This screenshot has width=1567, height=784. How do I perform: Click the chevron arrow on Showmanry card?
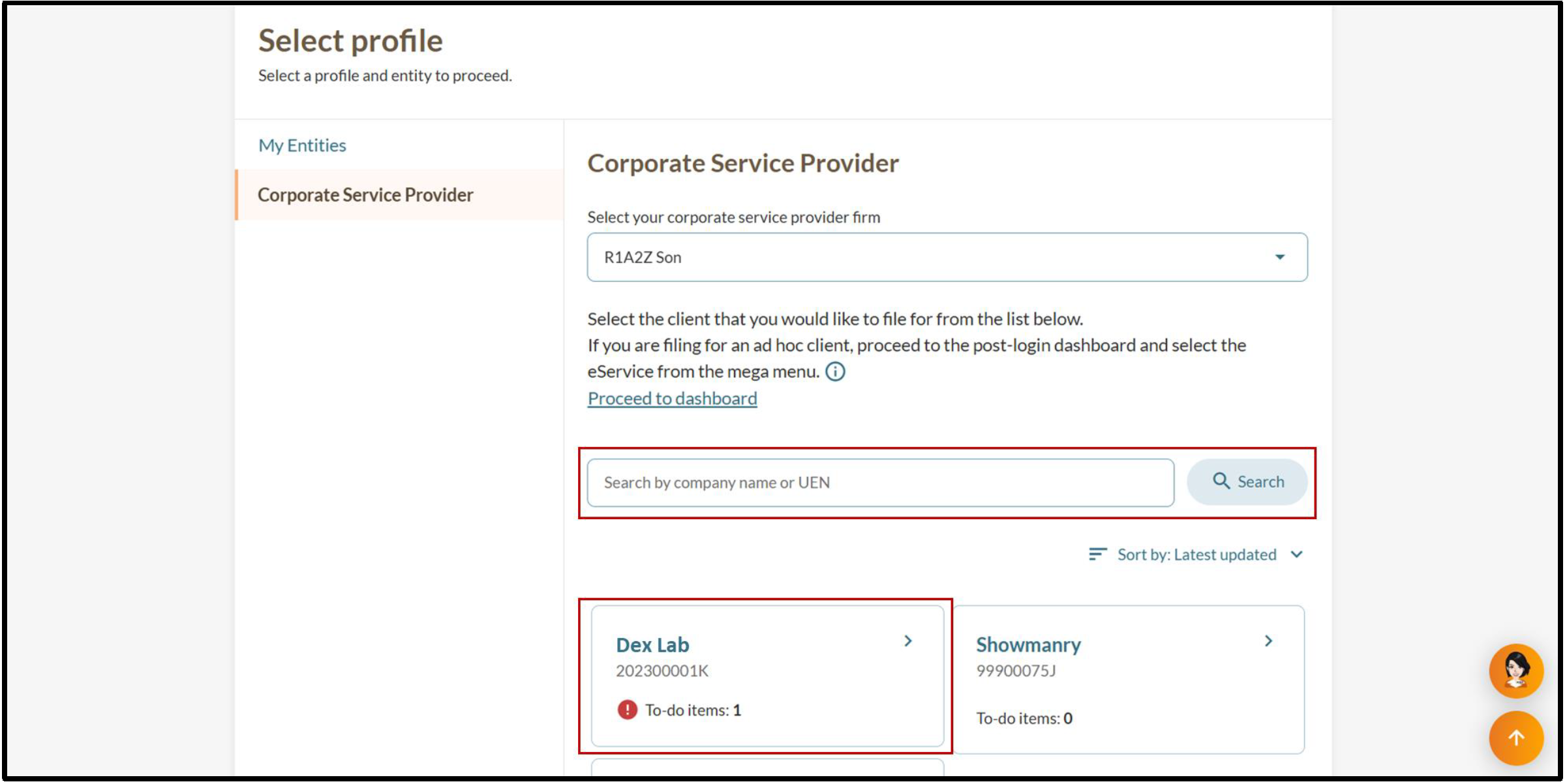[1270, 642]
